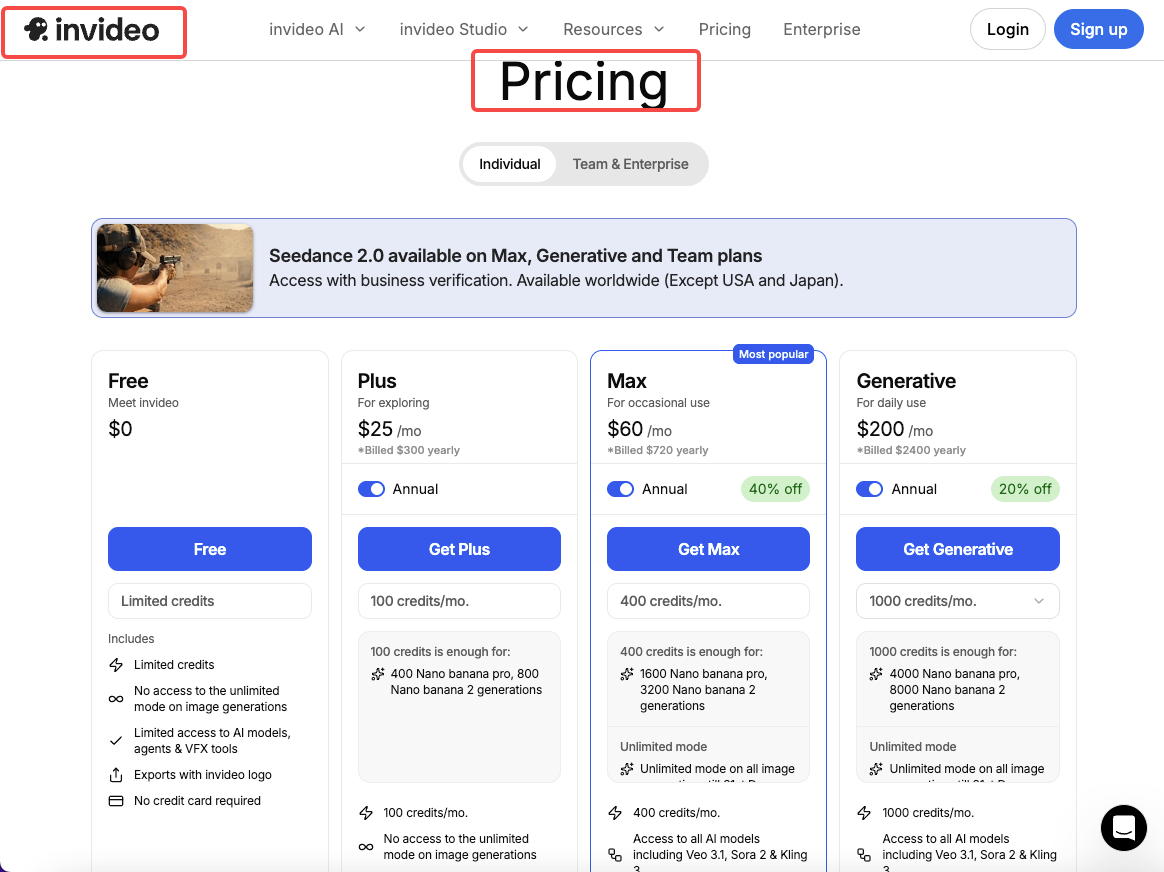The width and height of the screenshot is (1164, 872).
Task: Click the For exploring subtitle
Action: (393, 403)
